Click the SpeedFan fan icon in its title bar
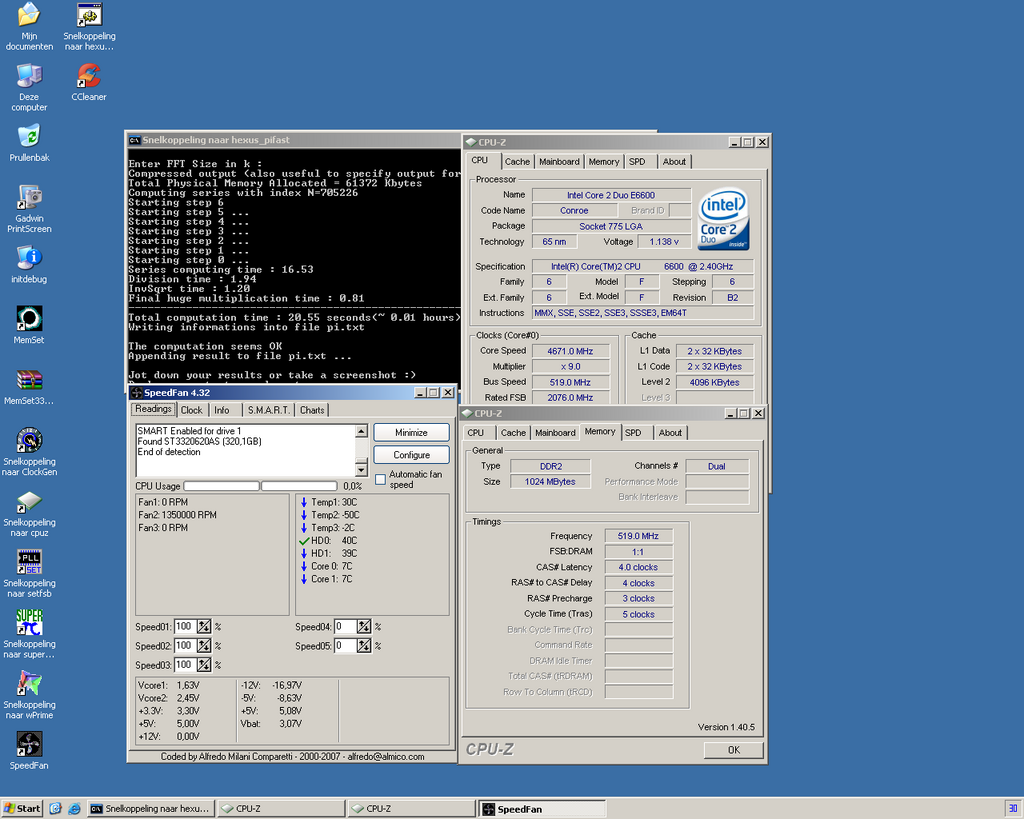This screenshot has height=819, width=1024. point(136,393)
